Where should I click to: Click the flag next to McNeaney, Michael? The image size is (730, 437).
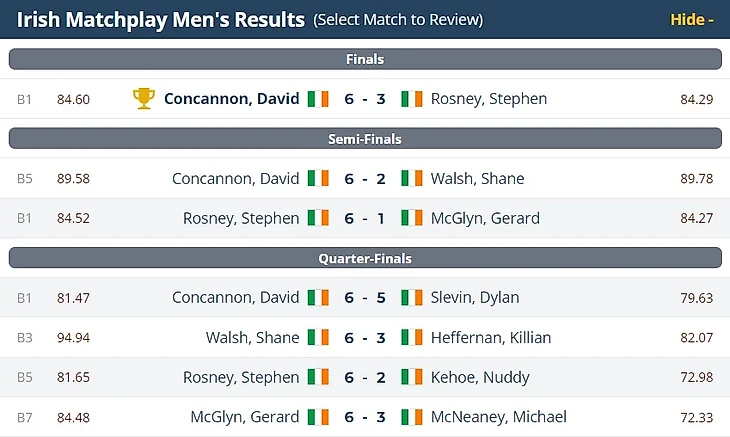coord(412,416)
